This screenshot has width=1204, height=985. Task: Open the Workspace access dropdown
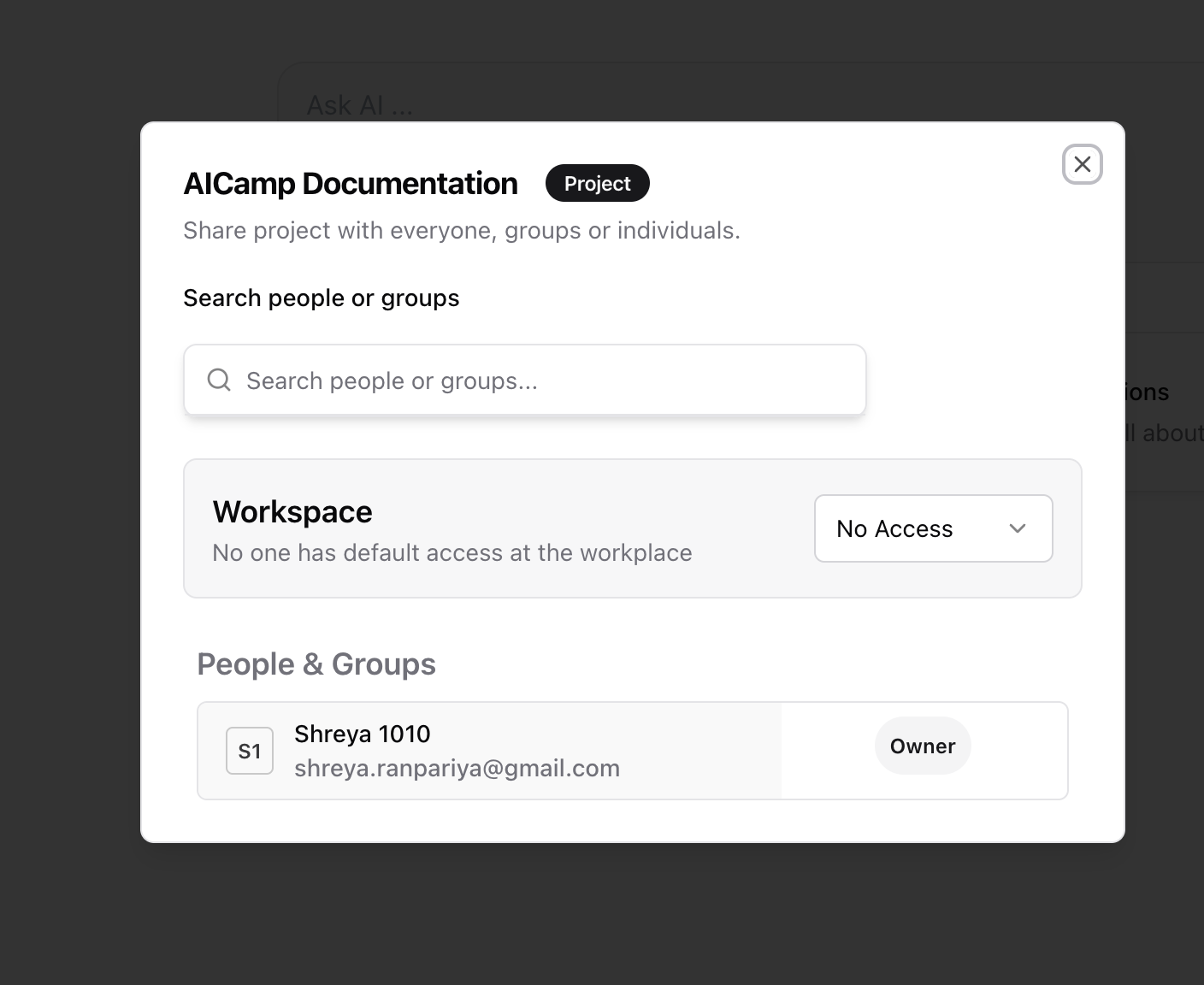pyautogui.click(x=933, y=528)
